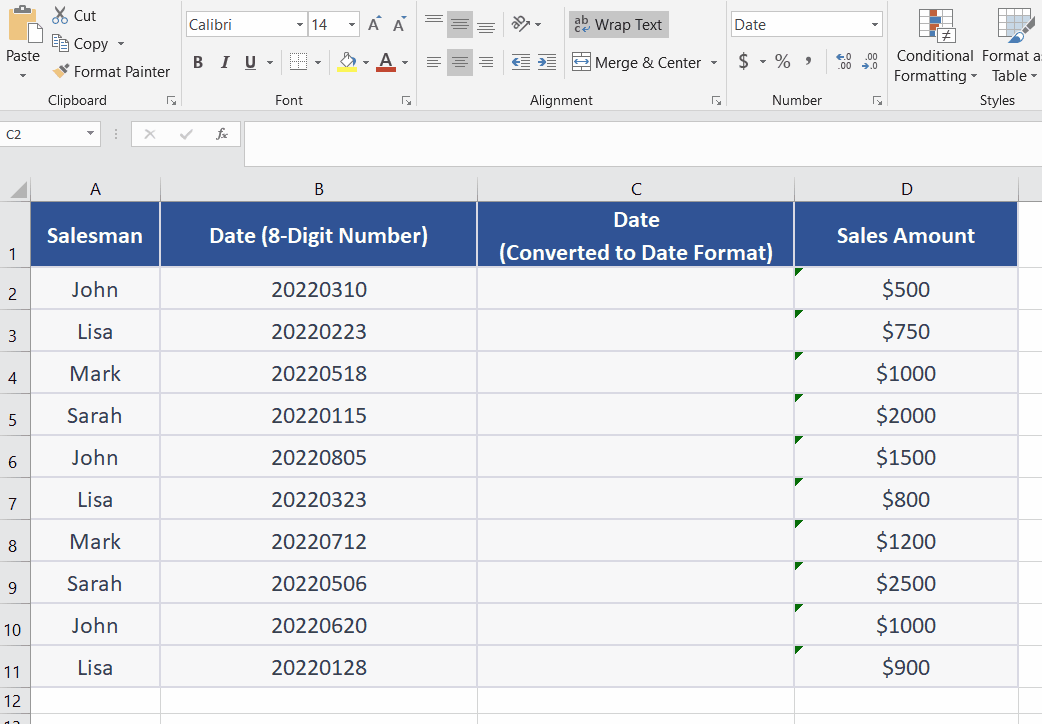Image resolution: width=1042 pixels, height=724 pixels.
Task: Decrease font size with small A
Action: (x=399, y=25)
